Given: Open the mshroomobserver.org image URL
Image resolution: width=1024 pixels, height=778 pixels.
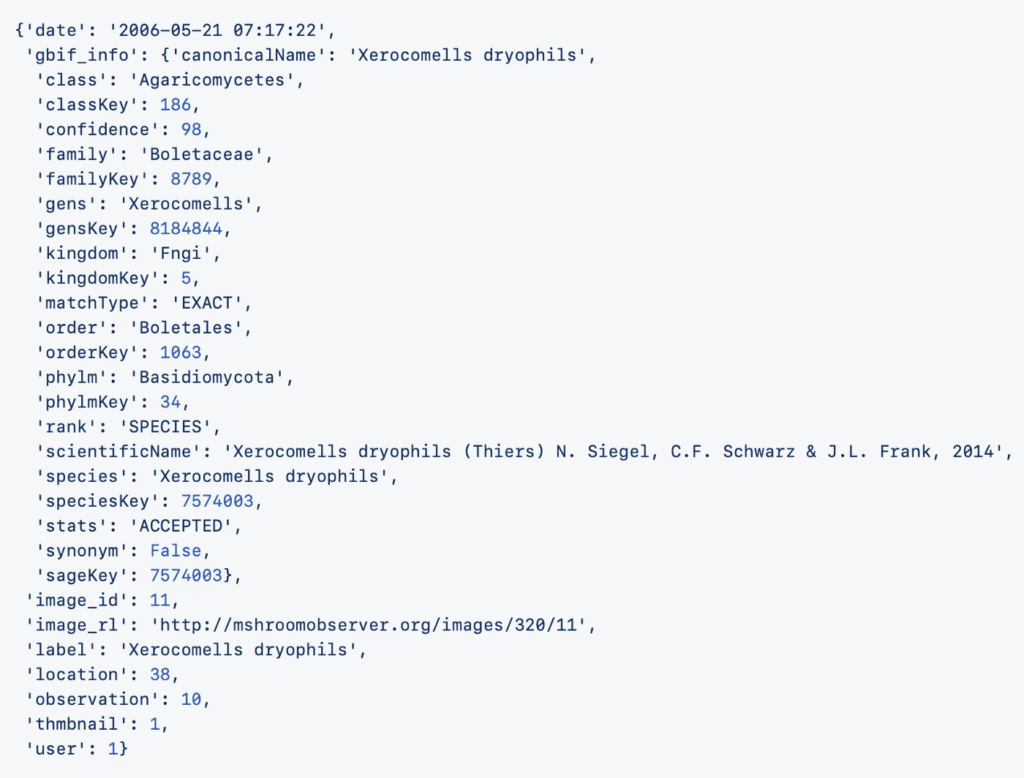Looking at the screenshot, I should (x=372, y=626).
